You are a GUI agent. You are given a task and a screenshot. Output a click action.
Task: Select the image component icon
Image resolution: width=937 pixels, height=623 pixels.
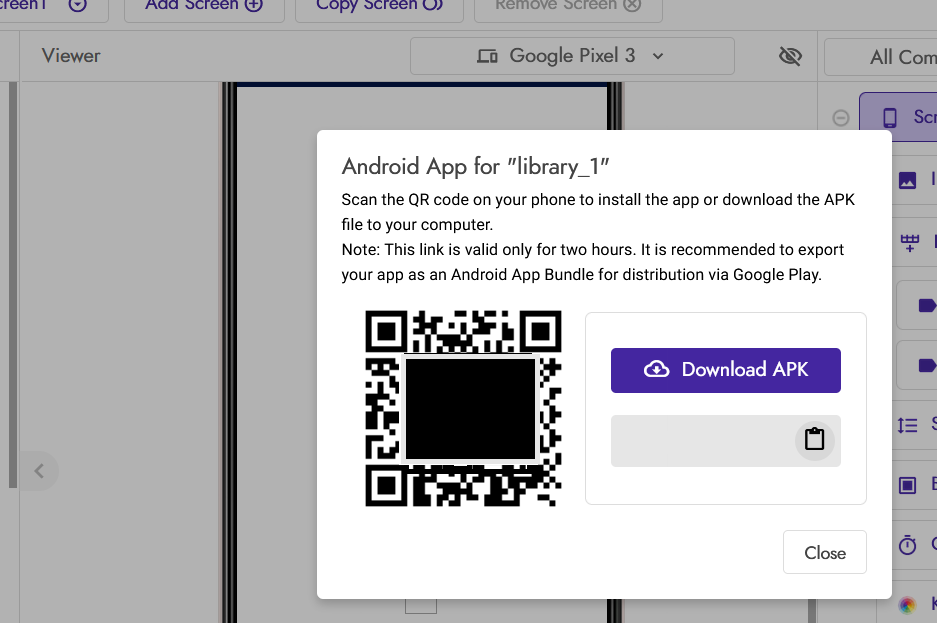point(907,180)
